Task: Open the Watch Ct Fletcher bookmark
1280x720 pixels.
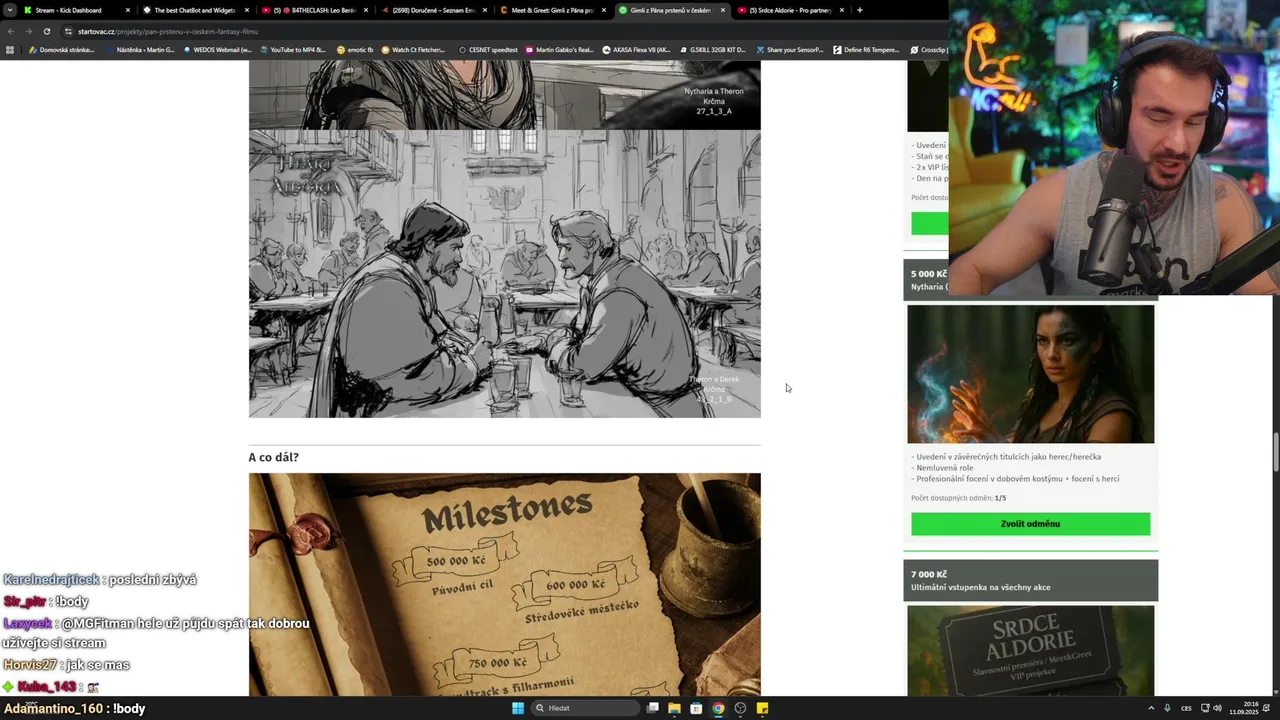Action: [413, 49]
